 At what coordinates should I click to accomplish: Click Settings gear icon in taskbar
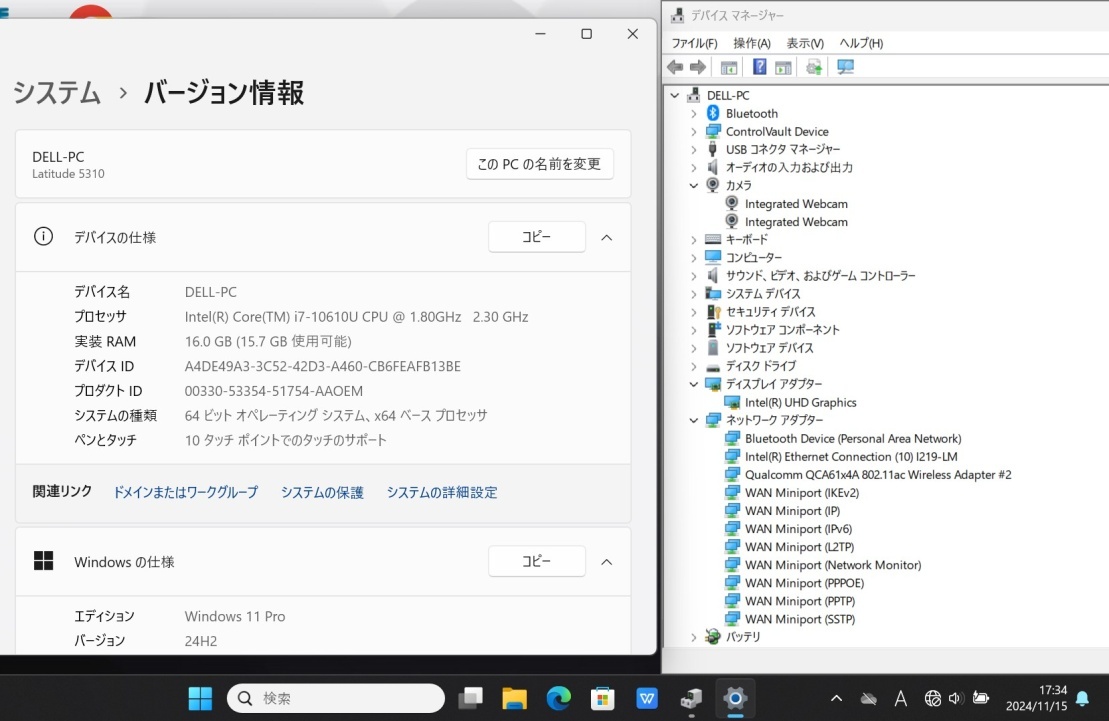(735, 698)
